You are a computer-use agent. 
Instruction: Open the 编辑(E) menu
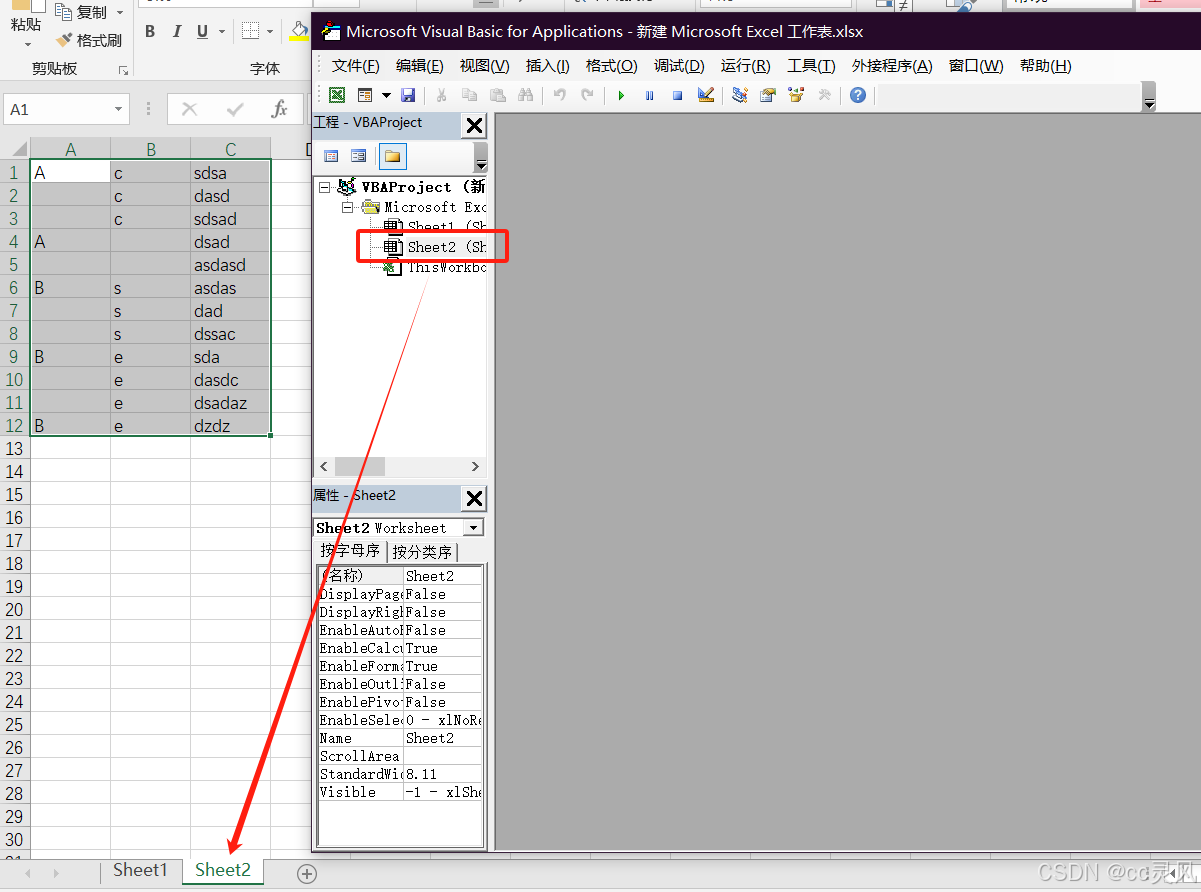(x=419, y=66)
